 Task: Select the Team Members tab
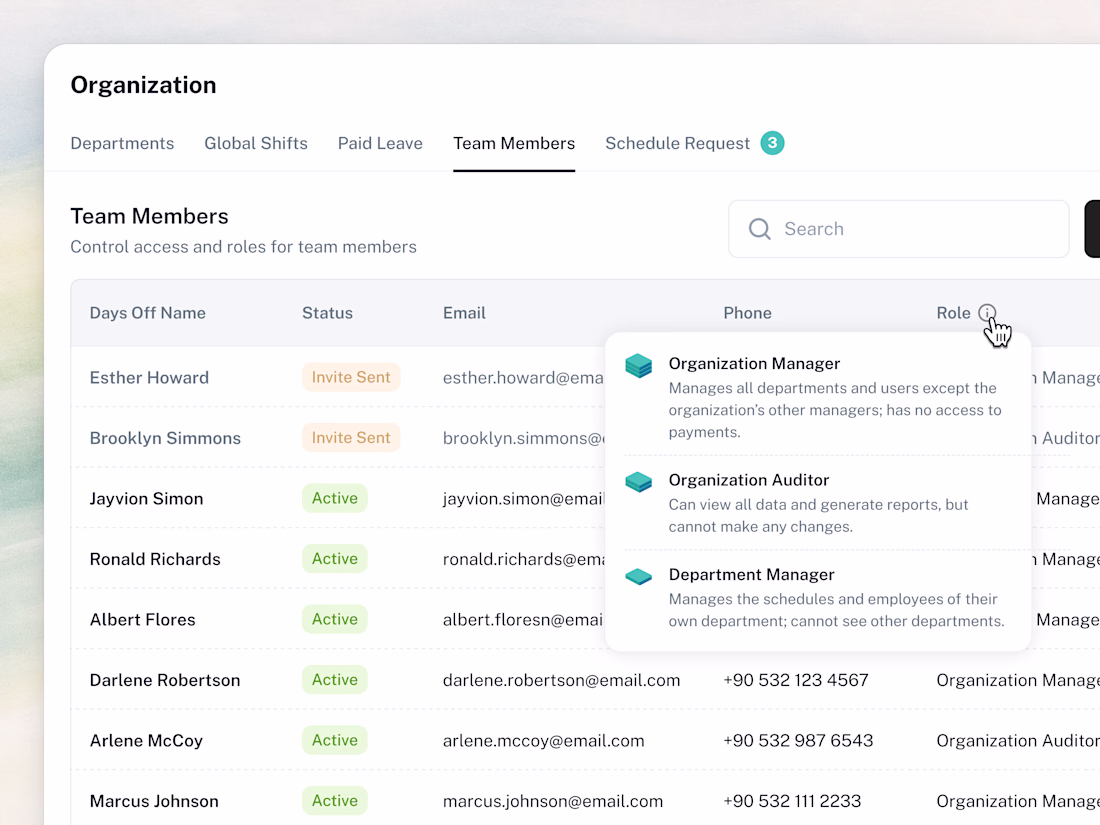(514, 143)
